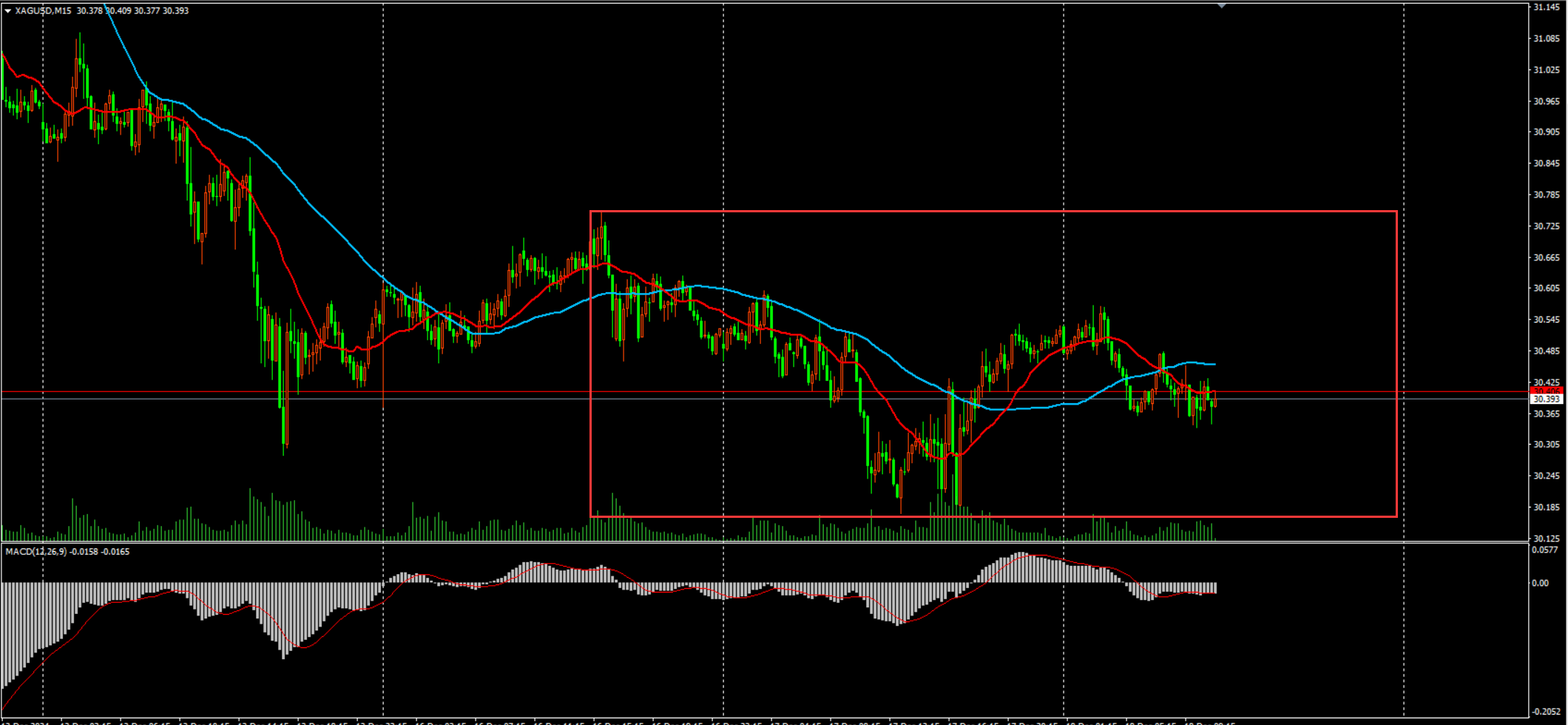Click the MACD(12,26,9) indicator label

click(x=36, y=552)
